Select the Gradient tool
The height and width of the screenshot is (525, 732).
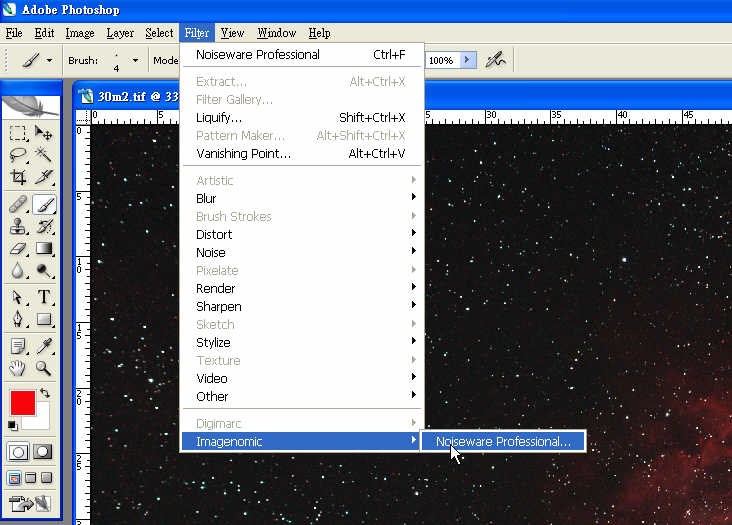(x=44, y=248)
